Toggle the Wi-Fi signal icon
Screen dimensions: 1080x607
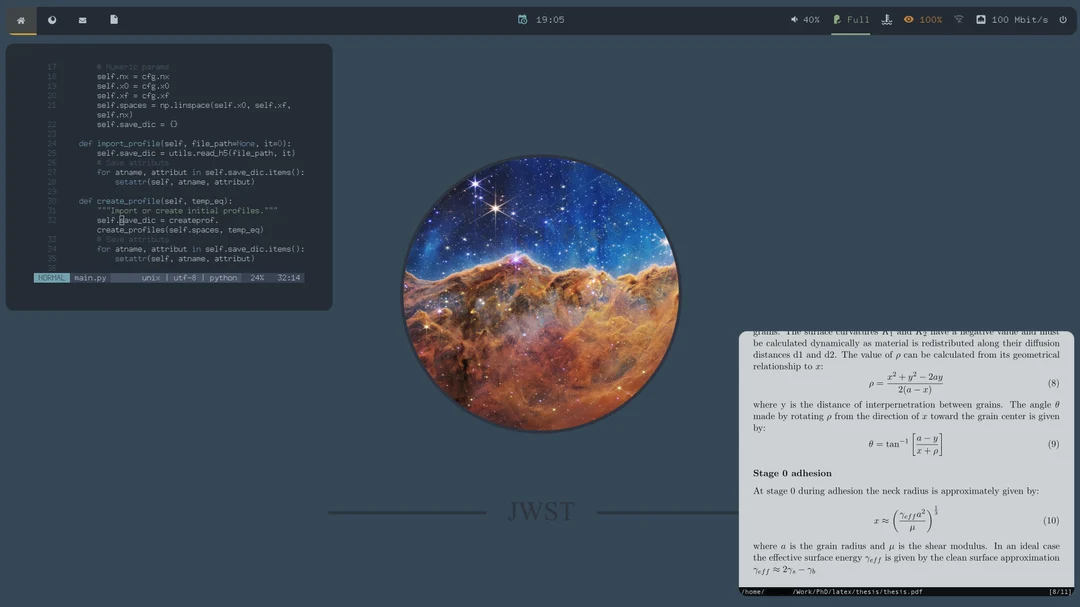[x=959, y=20]
